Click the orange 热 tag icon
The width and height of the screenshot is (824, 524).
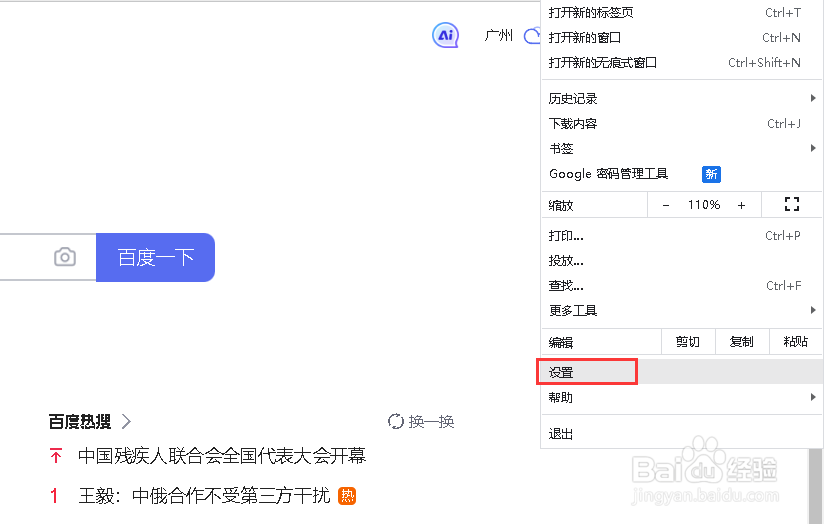click(347, 496)
